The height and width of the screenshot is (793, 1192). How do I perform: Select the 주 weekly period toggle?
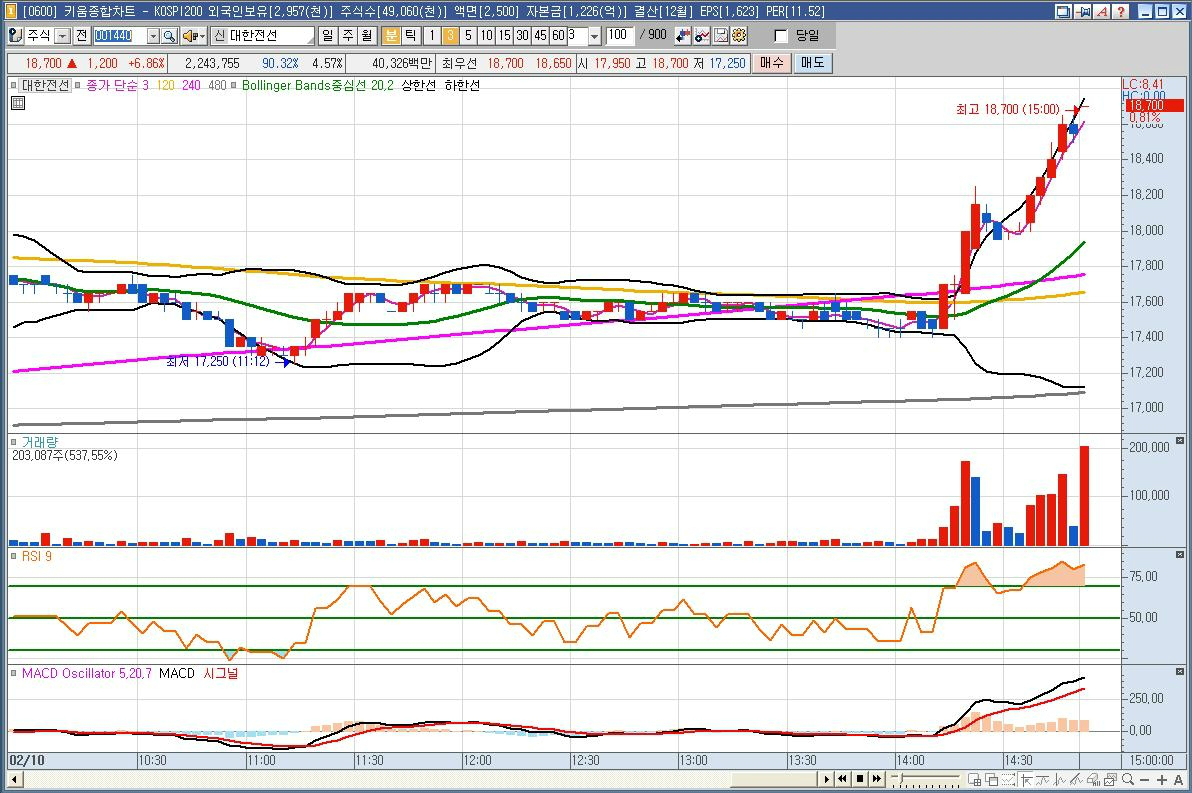347,36
